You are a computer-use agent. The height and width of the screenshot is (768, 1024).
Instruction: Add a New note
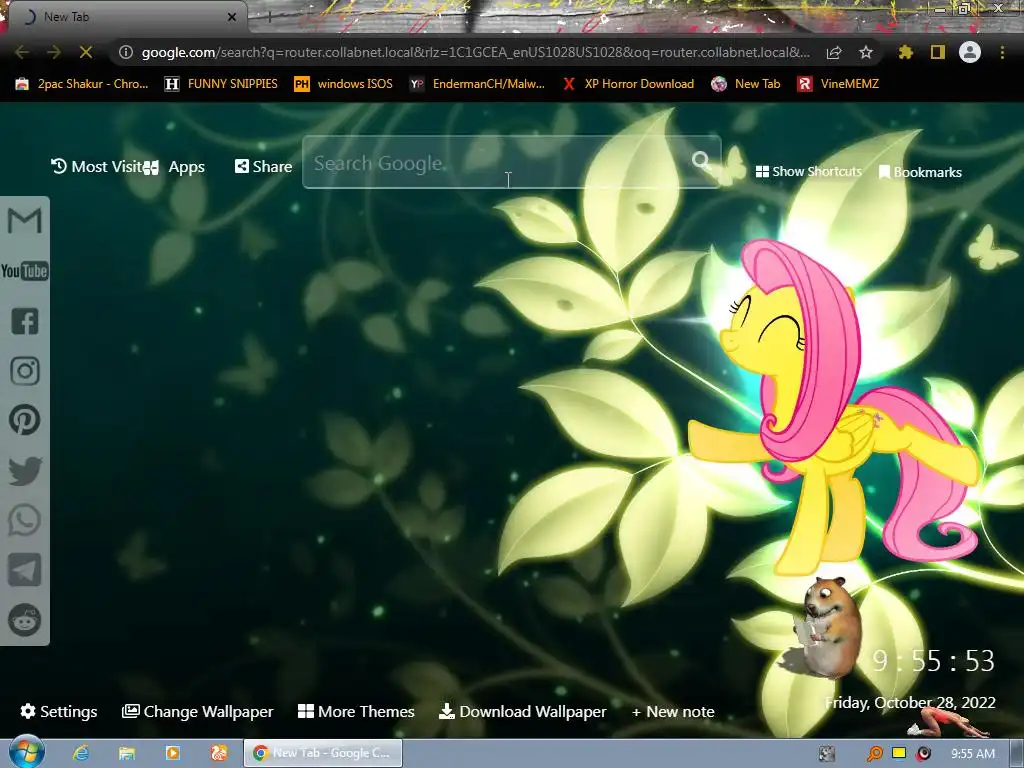tap(673, 711)
